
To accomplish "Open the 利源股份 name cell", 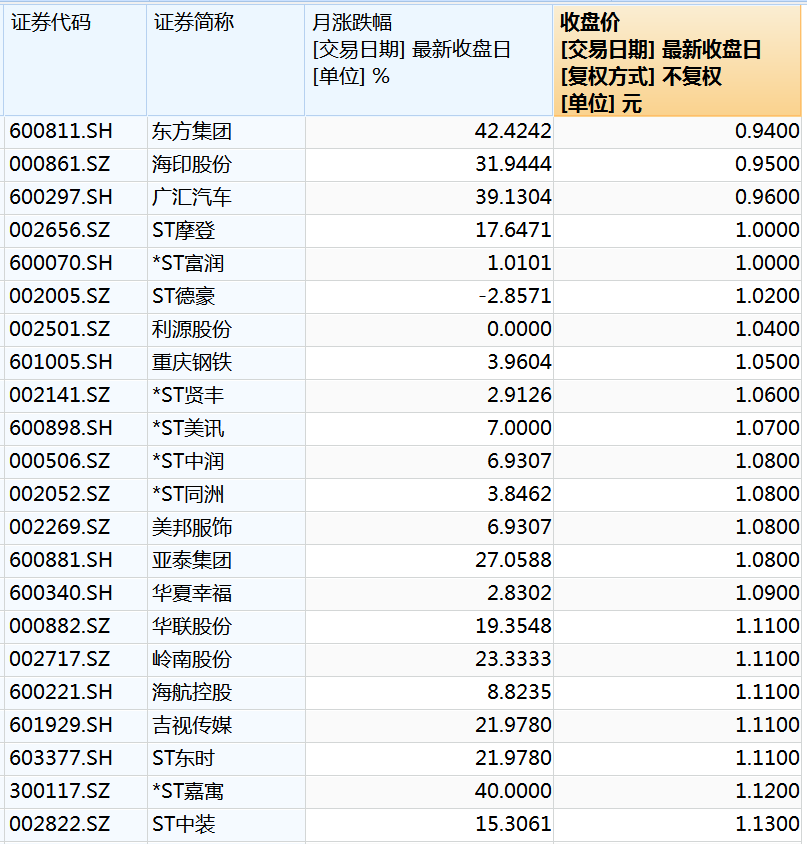I will coord(226,329).
